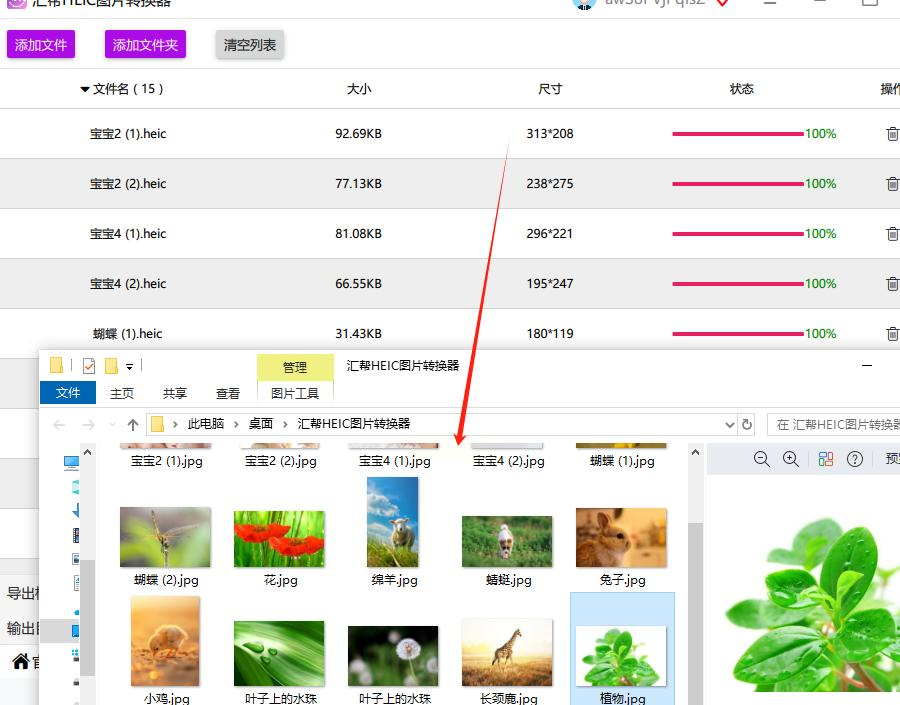Image resolution: width=900 pixels, height=705 pixels.
Task: Click progress bar of 宝宝2 (1).heic
Action: 738,134
